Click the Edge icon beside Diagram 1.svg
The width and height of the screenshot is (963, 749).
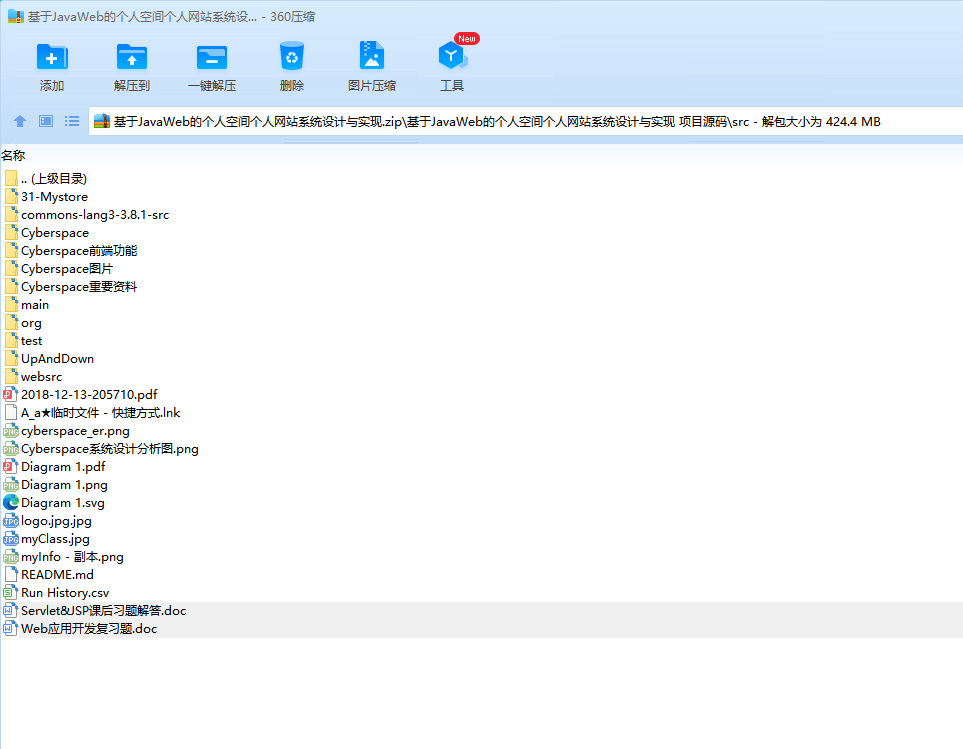pos(10,503)
